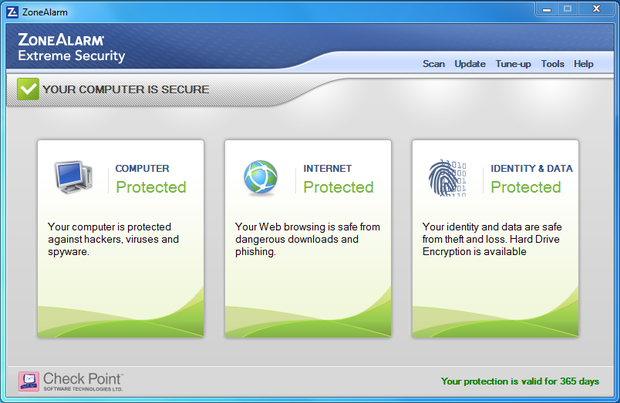Viewport: 620px width, 403px height.
Task: Click the fingerprint identity icon
Action: click(x=448, y=178)
